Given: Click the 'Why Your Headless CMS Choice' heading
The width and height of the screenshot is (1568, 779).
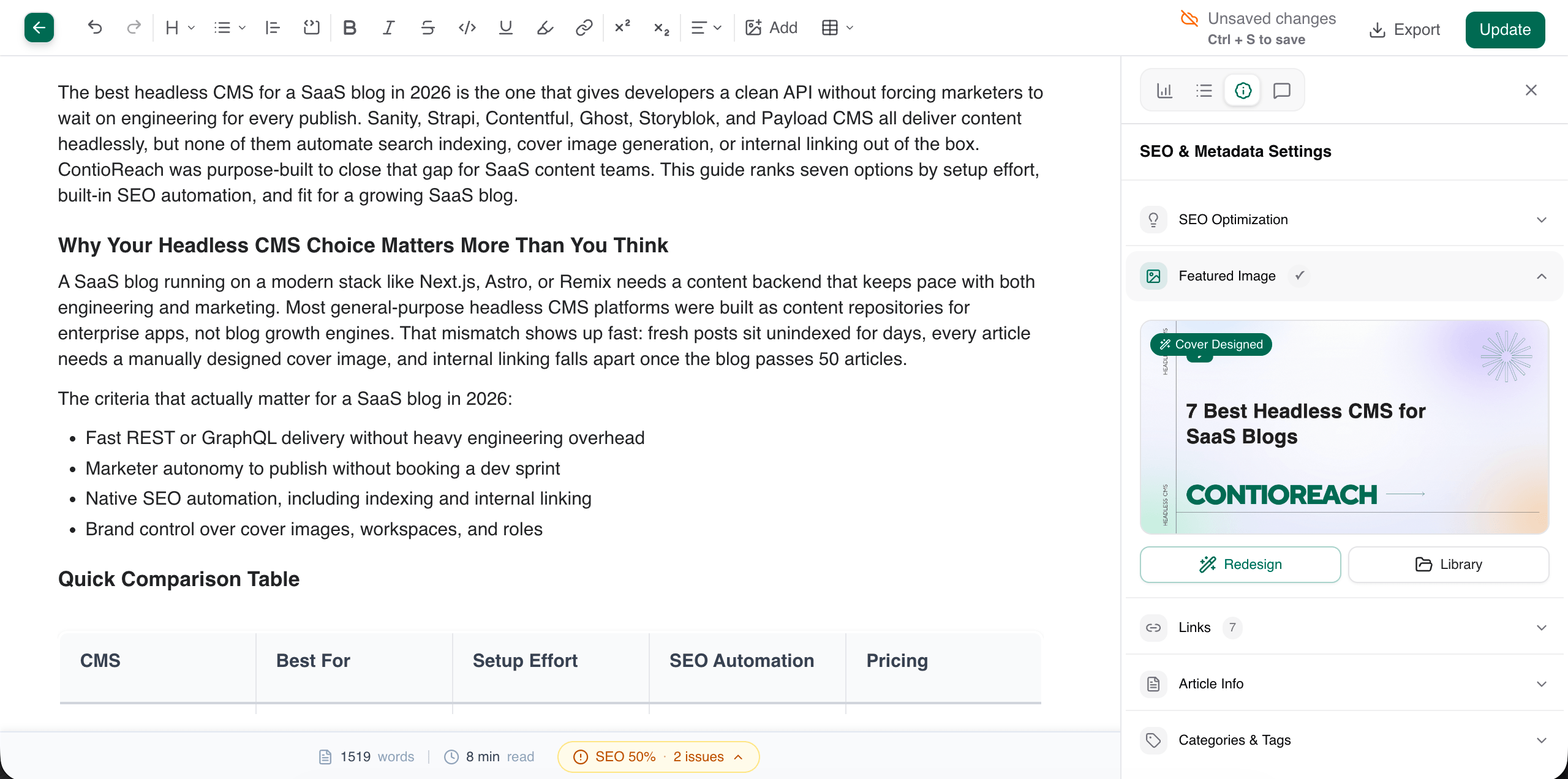Looking at the screenshot, I should (x=363, y=245).
